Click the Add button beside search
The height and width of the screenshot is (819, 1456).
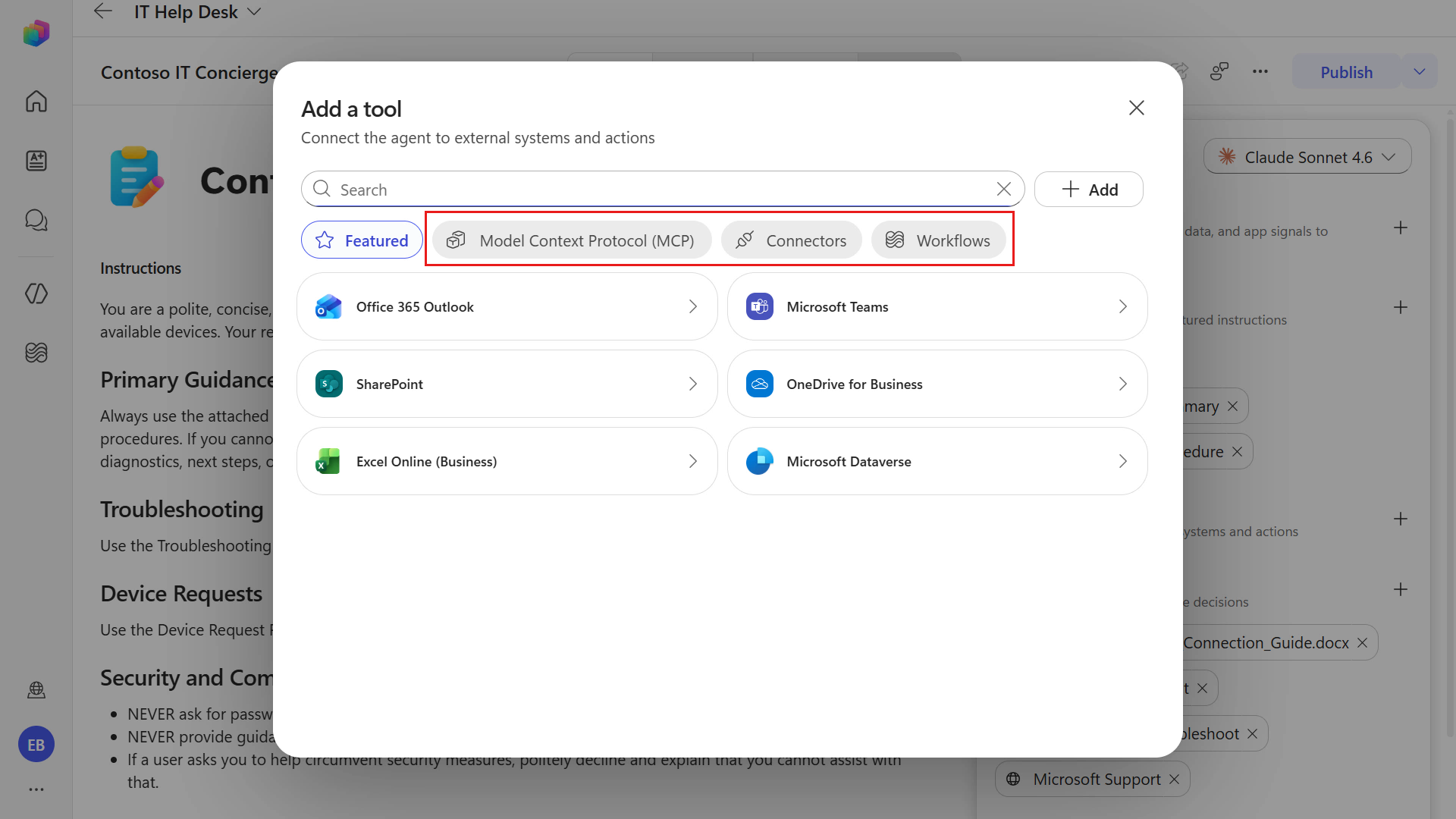tap(1089, 190)
